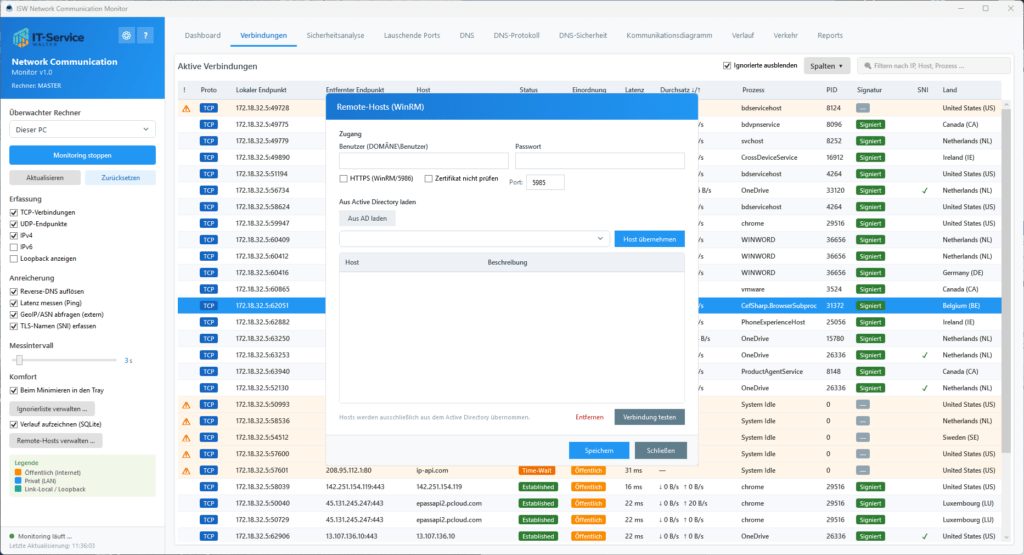Switch to the DNS-Protokoll tab

[x=516, y=36]
